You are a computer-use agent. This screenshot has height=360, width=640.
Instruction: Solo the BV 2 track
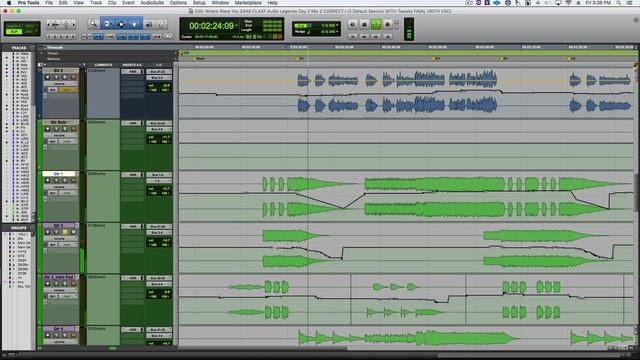pos(65,77)
